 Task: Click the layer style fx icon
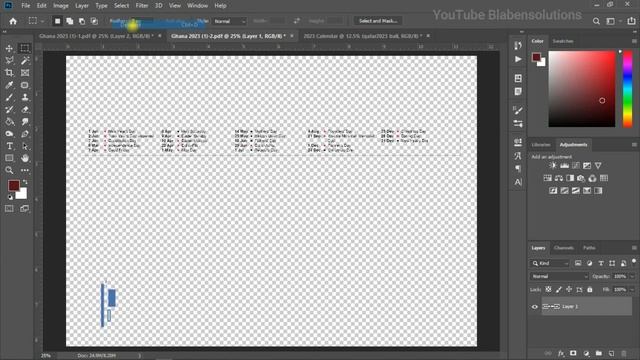pyautogui.click(x=561, y=353)
